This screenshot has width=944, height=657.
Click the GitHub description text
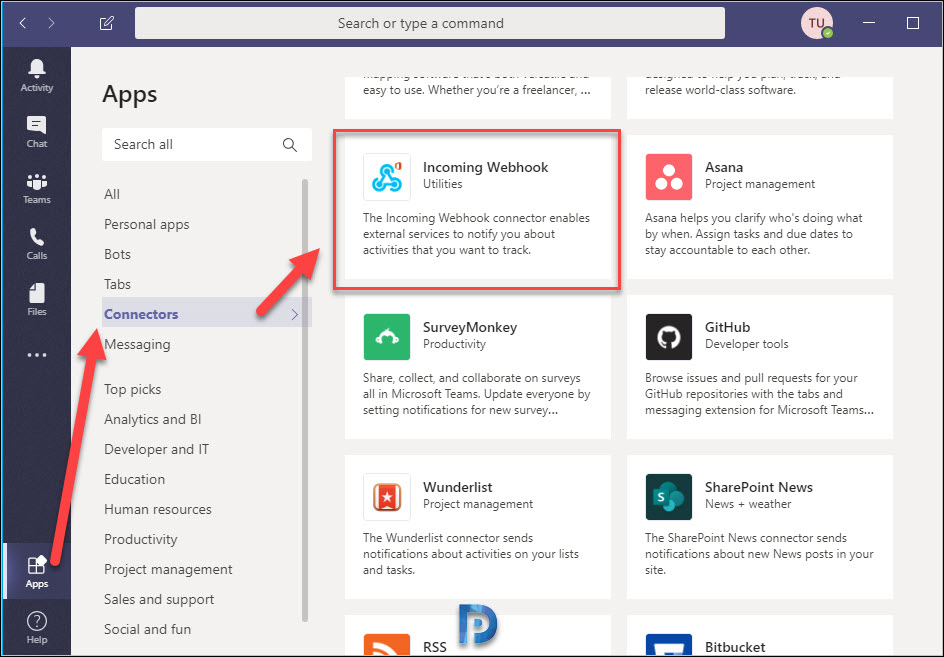click(759, 394)
